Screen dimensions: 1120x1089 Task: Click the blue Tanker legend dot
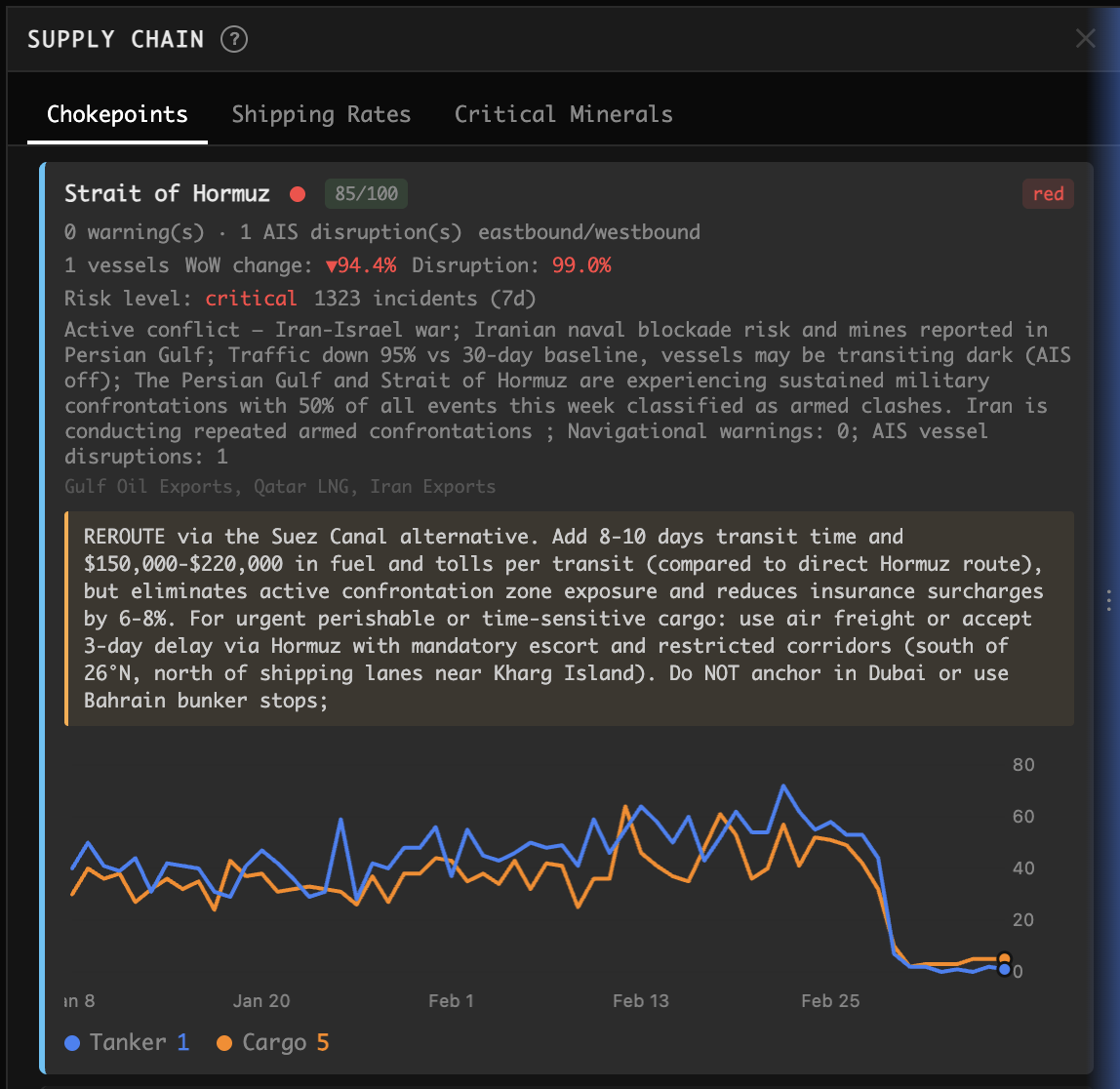72,1042
